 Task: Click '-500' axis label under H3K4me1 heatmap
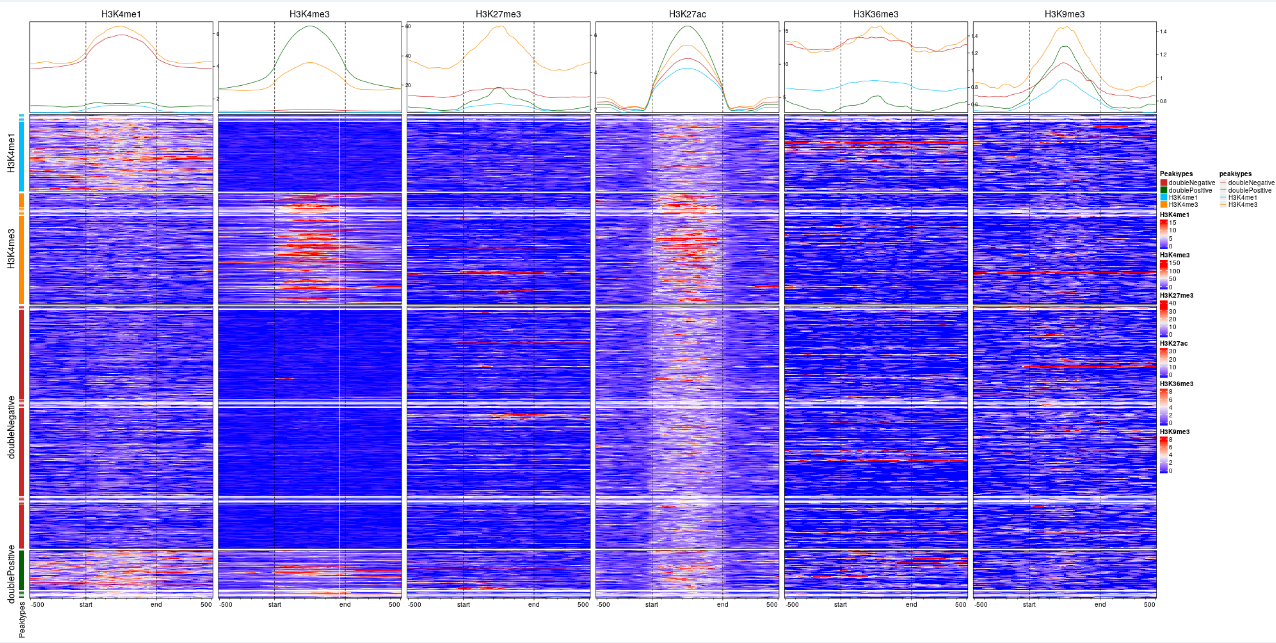click(38, 605)
